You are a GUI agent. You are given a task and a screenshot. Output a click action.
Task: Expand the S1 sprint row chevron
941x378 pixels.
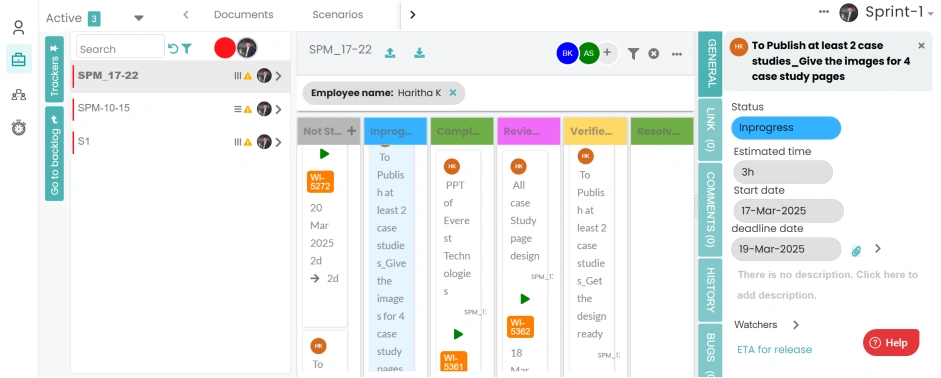[278, 142]
